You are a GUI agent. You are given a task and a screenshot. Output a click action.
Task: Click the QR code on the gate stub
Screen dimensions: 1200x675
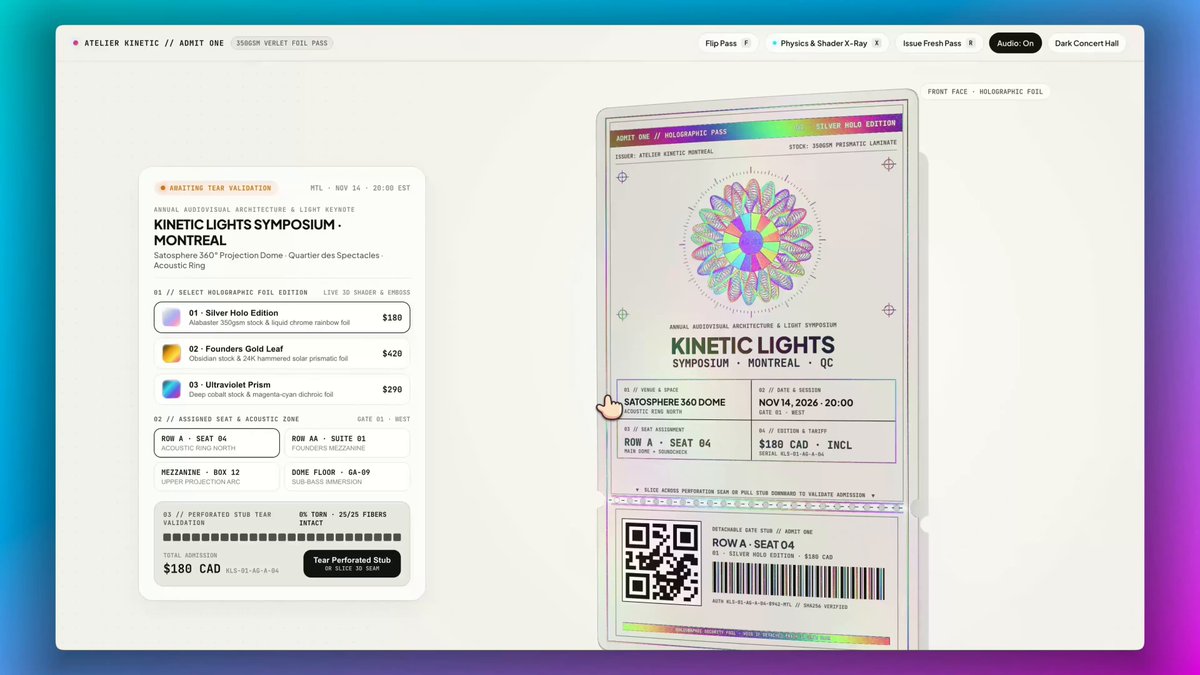click(661, 561)
